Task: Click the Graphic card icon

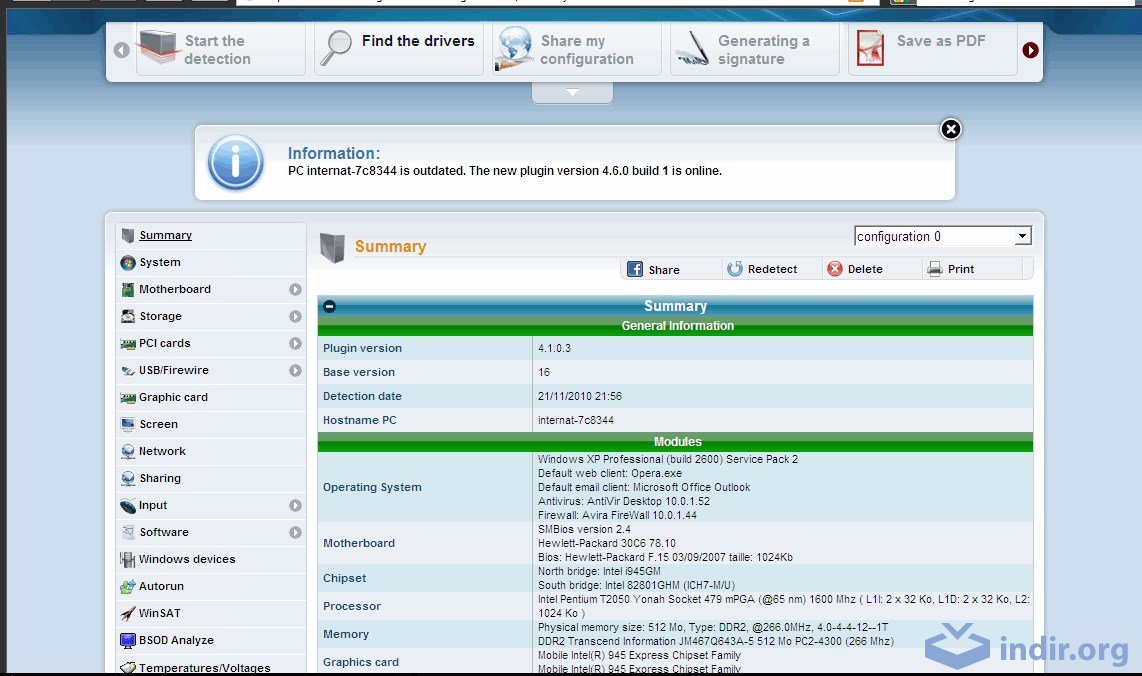Action: (x=128, y=398)
